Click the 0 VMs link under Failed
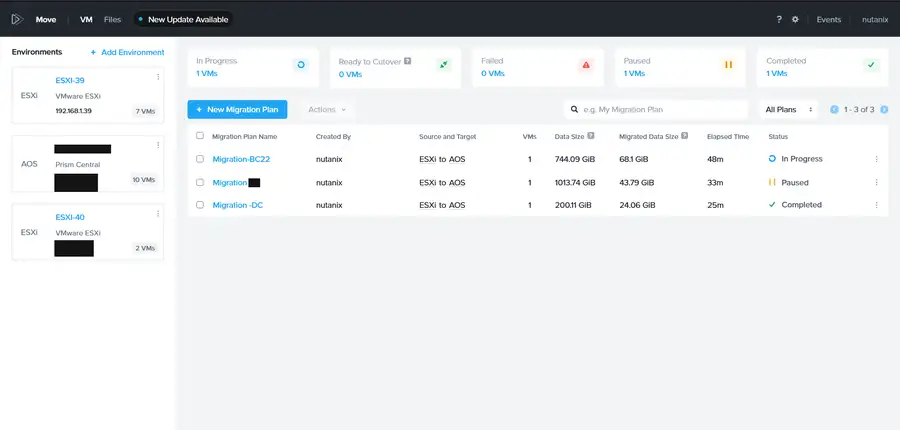The width and height of the screenshot is (900, 430). [492, 73]
